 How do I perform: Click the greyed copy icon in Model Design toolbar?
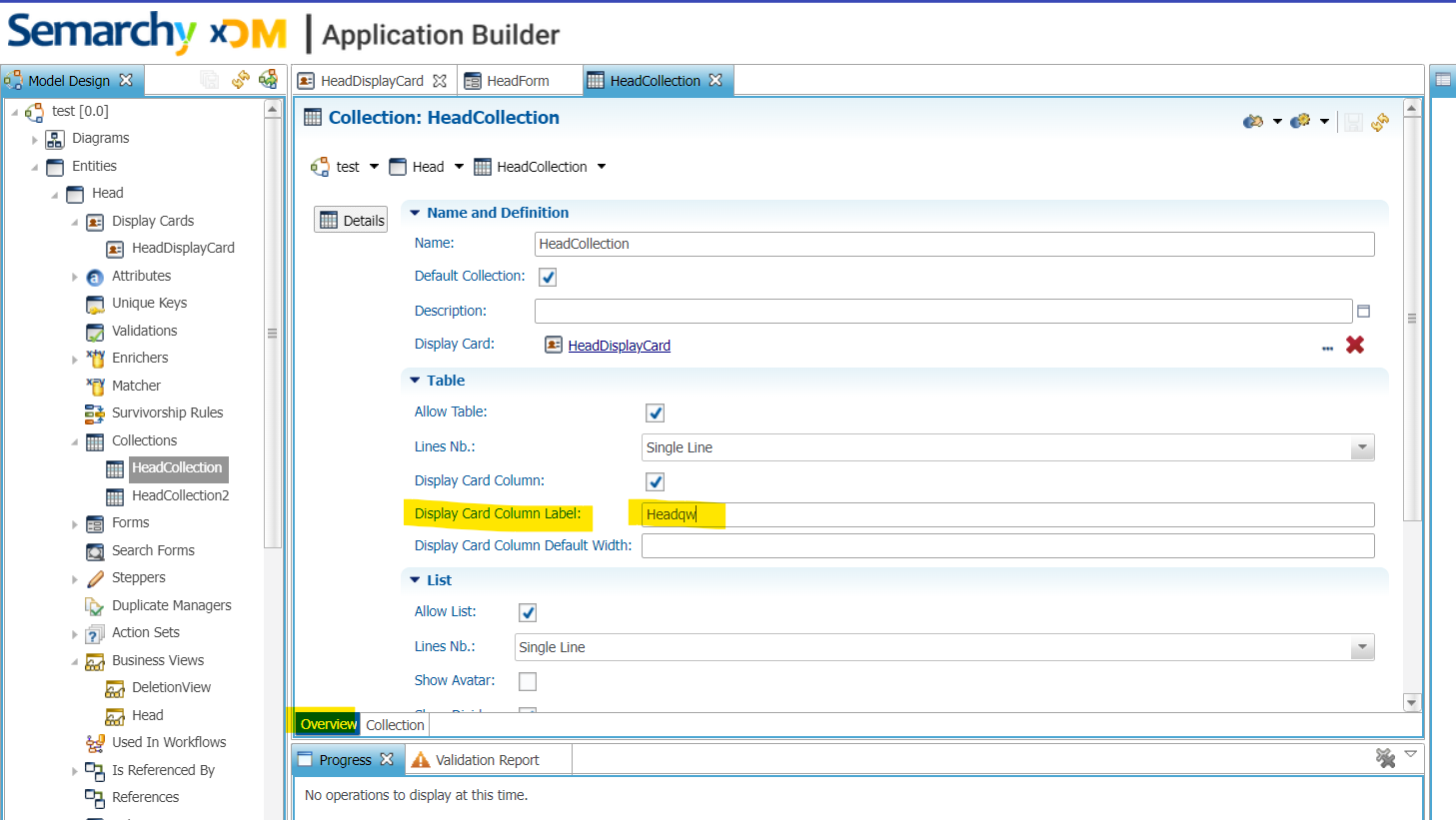pos(210,80)
